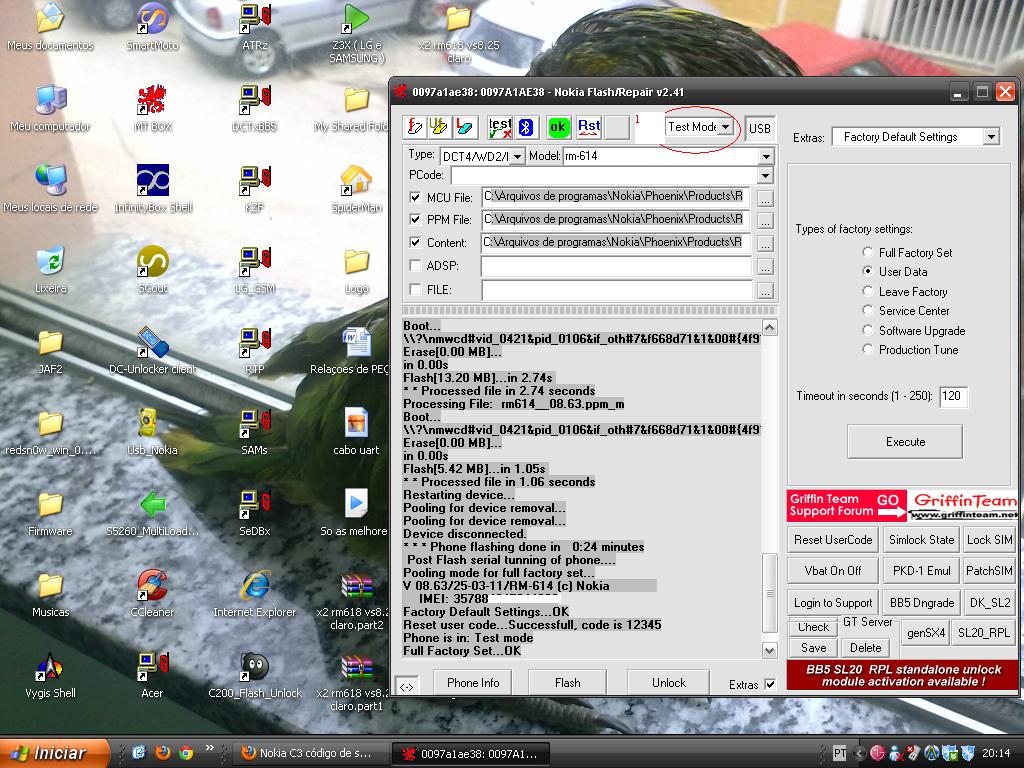
Task: Click the Phone Info button
Action: (x=473, y=682)
